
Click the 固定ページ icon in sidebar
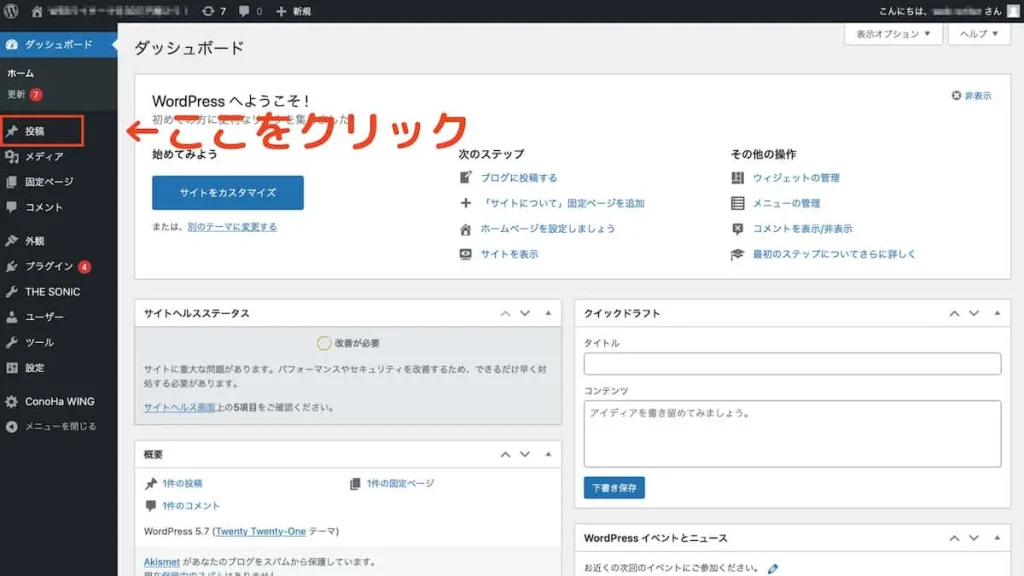(x=12, y=182)
